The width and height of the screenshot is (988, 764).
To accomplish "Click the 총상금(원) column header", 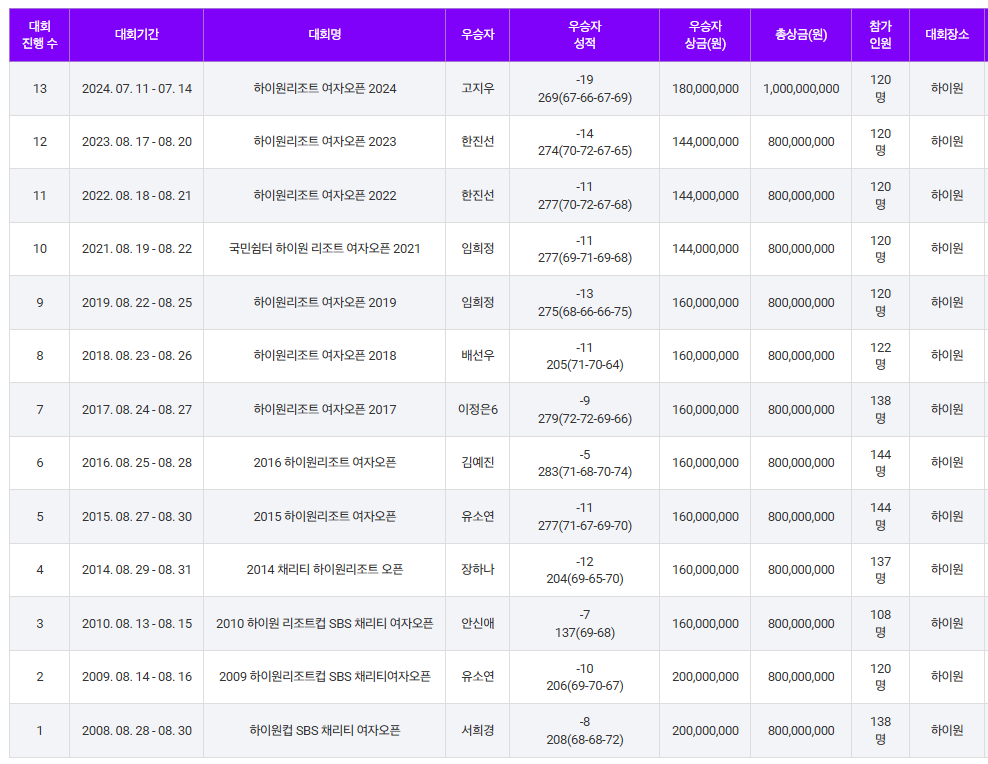I will point(801,35).
